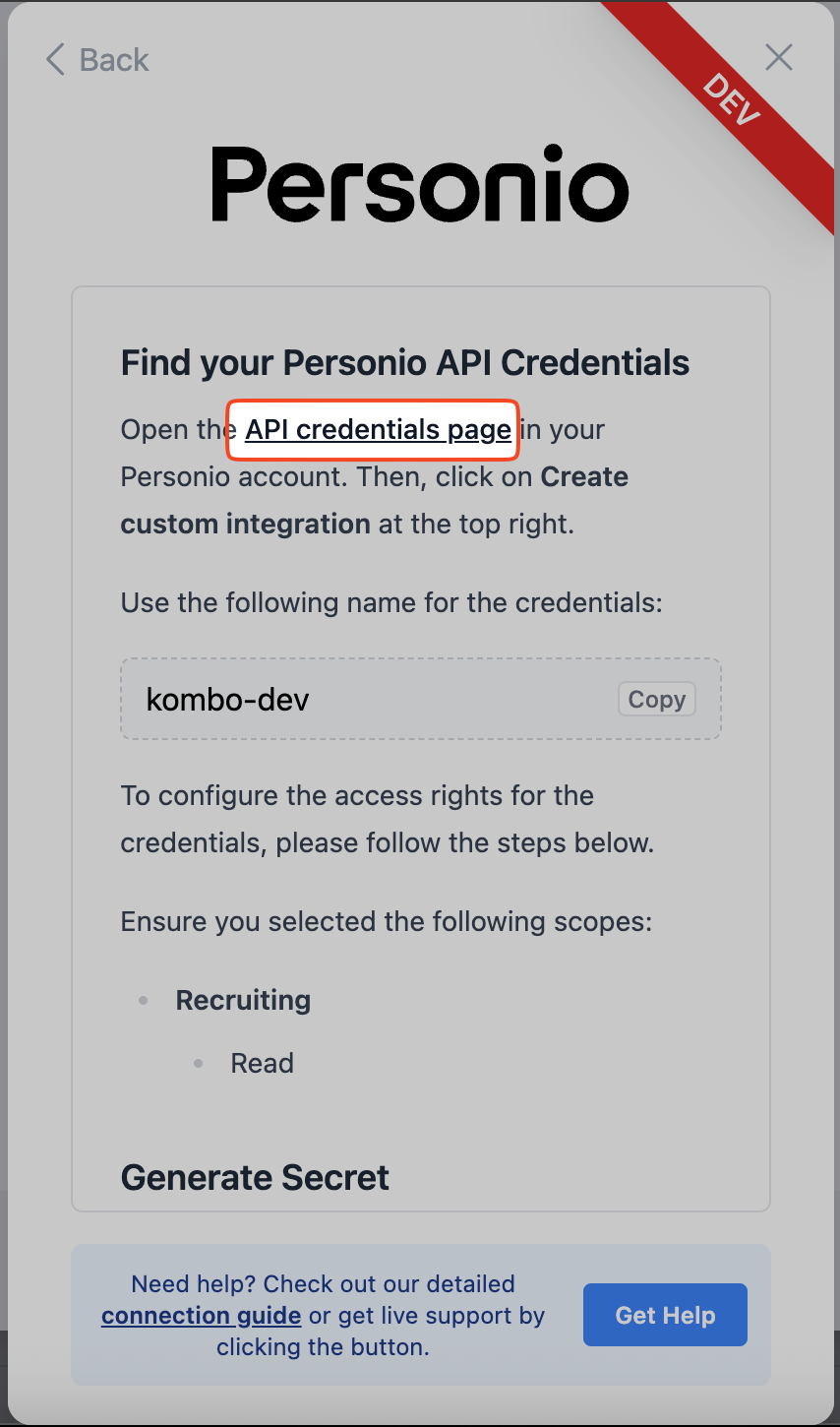The height and width of the screenshot is (1427, 840).
Task: Click the Find your Personio API Credentials heading
Action: coord(405,363)
